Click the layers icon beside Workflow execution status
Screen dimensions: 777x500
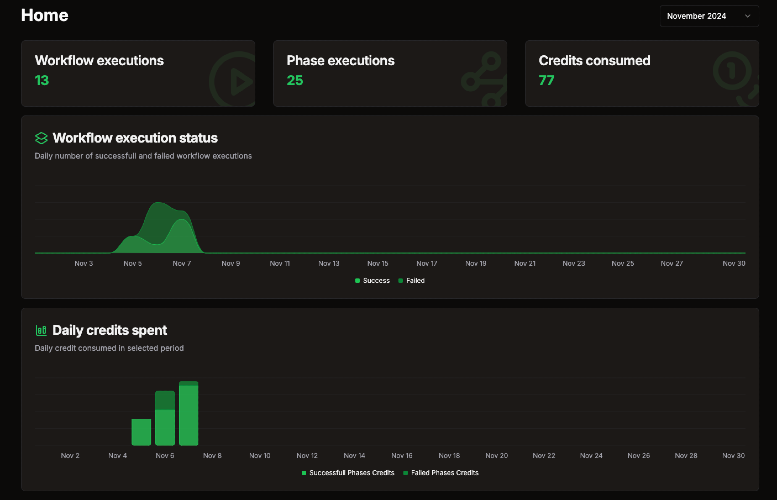point(41,138)
